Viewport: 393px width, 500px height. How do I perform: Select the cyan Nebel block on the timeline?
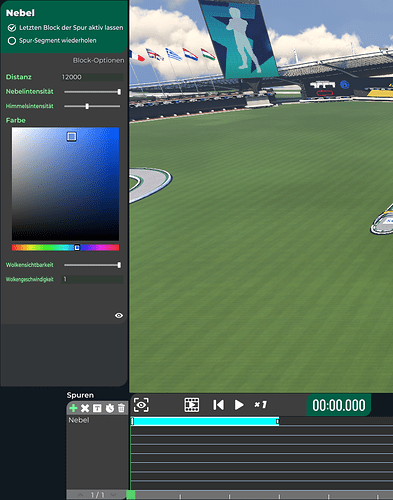[x=205, y=421]
